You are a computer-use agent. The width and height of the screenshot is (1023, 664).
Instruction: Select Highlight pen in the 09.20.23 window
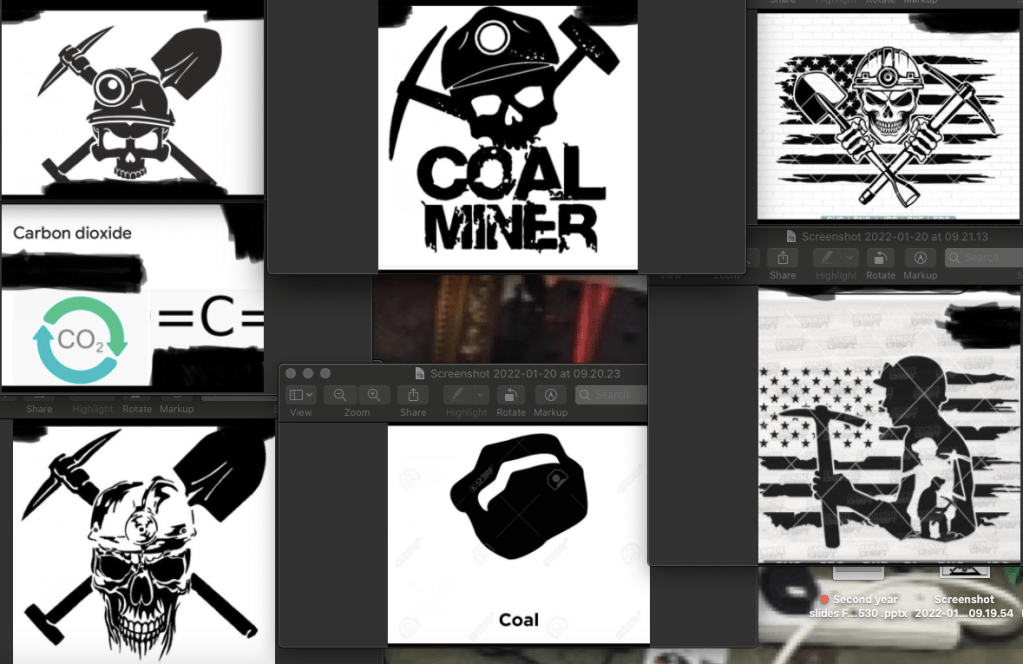pos(459,395)
